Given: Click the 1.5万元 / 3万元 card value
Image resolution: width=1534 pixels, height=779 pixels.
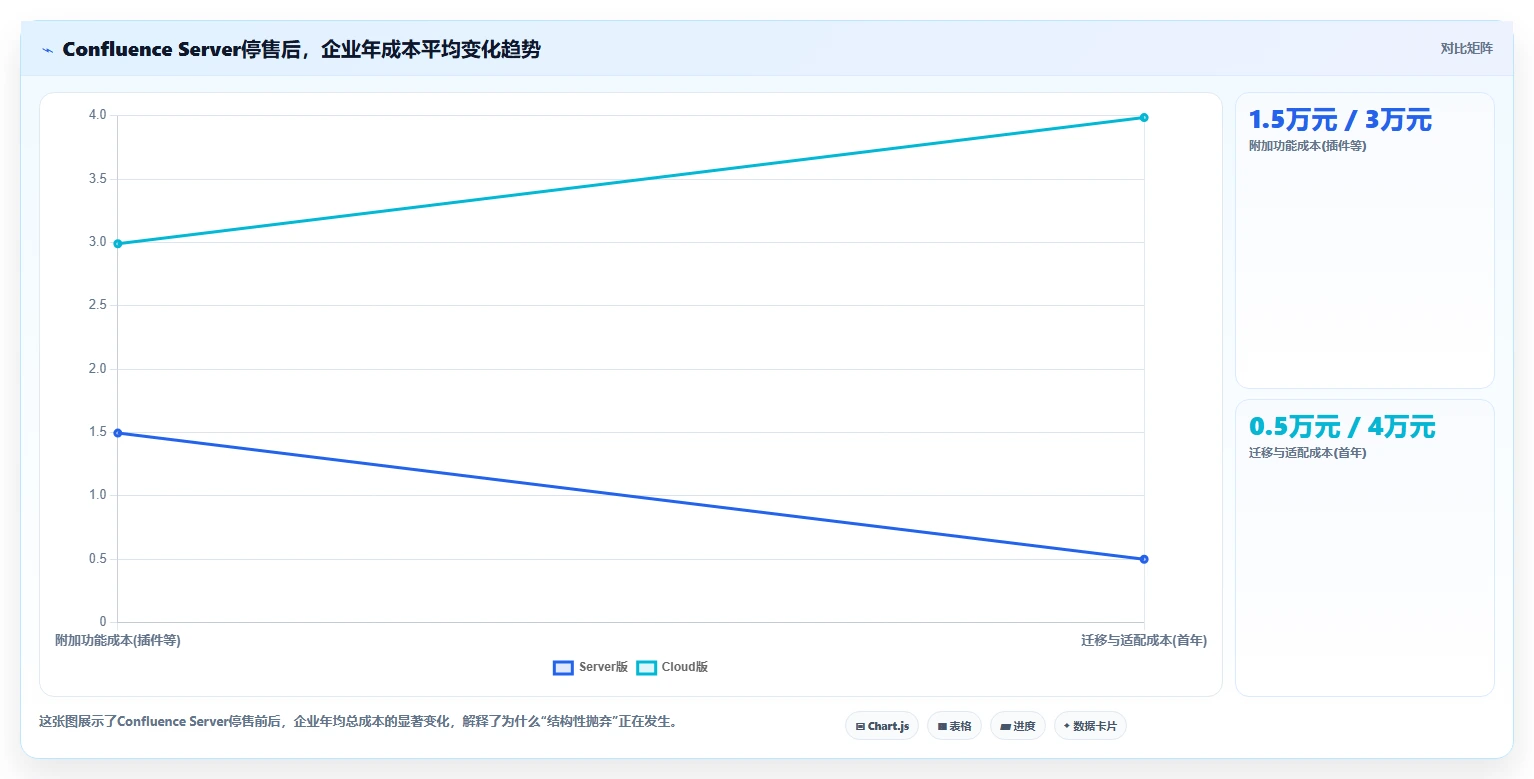Looking at the screenshot, I should coord(1340,120).
